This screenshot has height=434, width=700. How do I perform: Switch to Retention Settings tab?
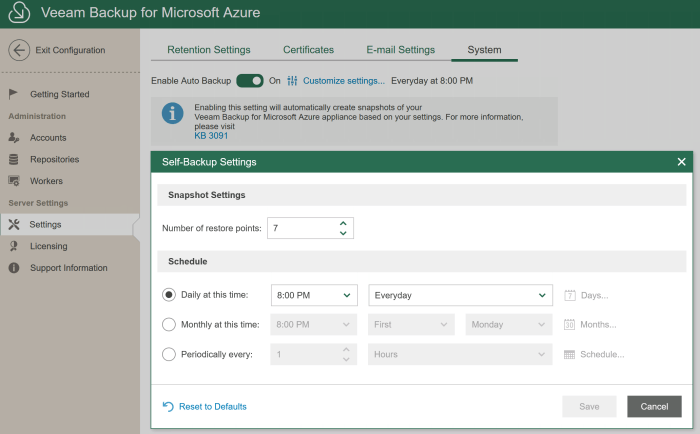(208, 50)
